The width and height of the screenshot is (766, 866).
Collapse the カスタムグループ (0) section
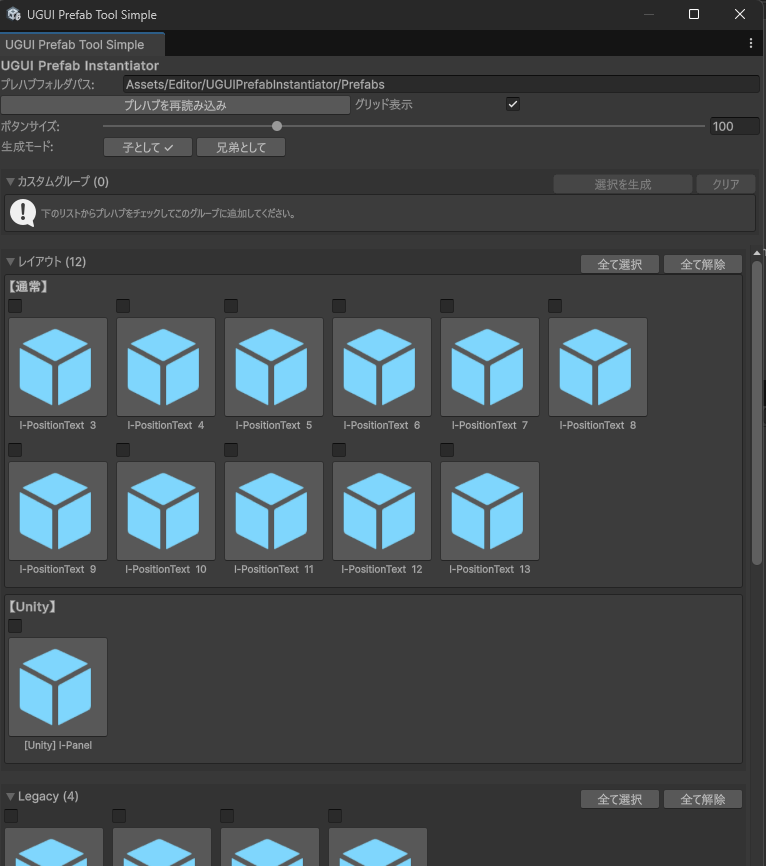pos(10,181)
